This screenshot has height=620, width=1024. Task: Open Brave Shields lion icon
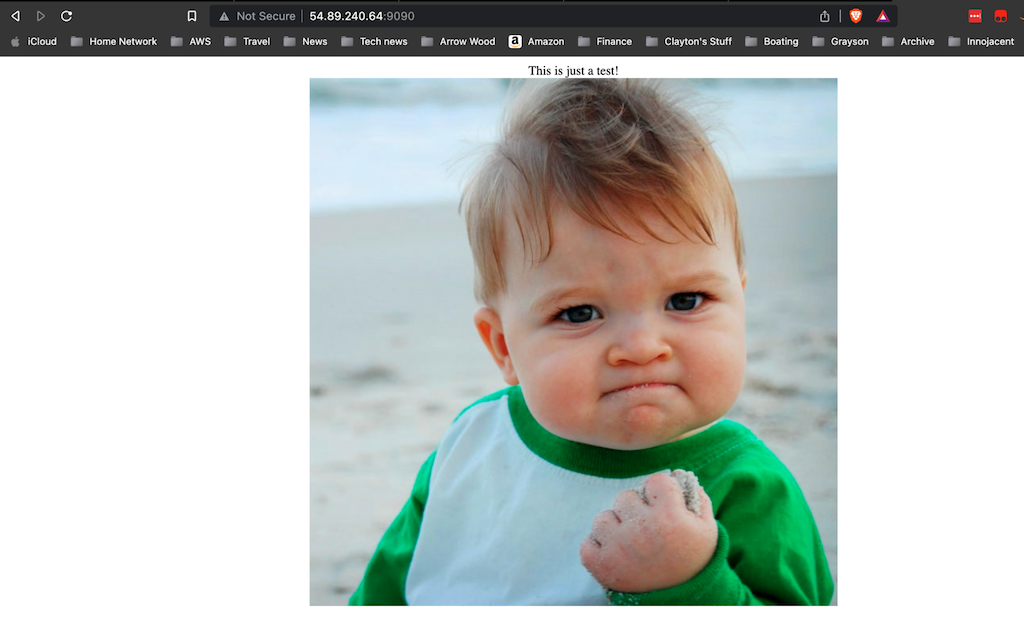[x=856, y=16]
